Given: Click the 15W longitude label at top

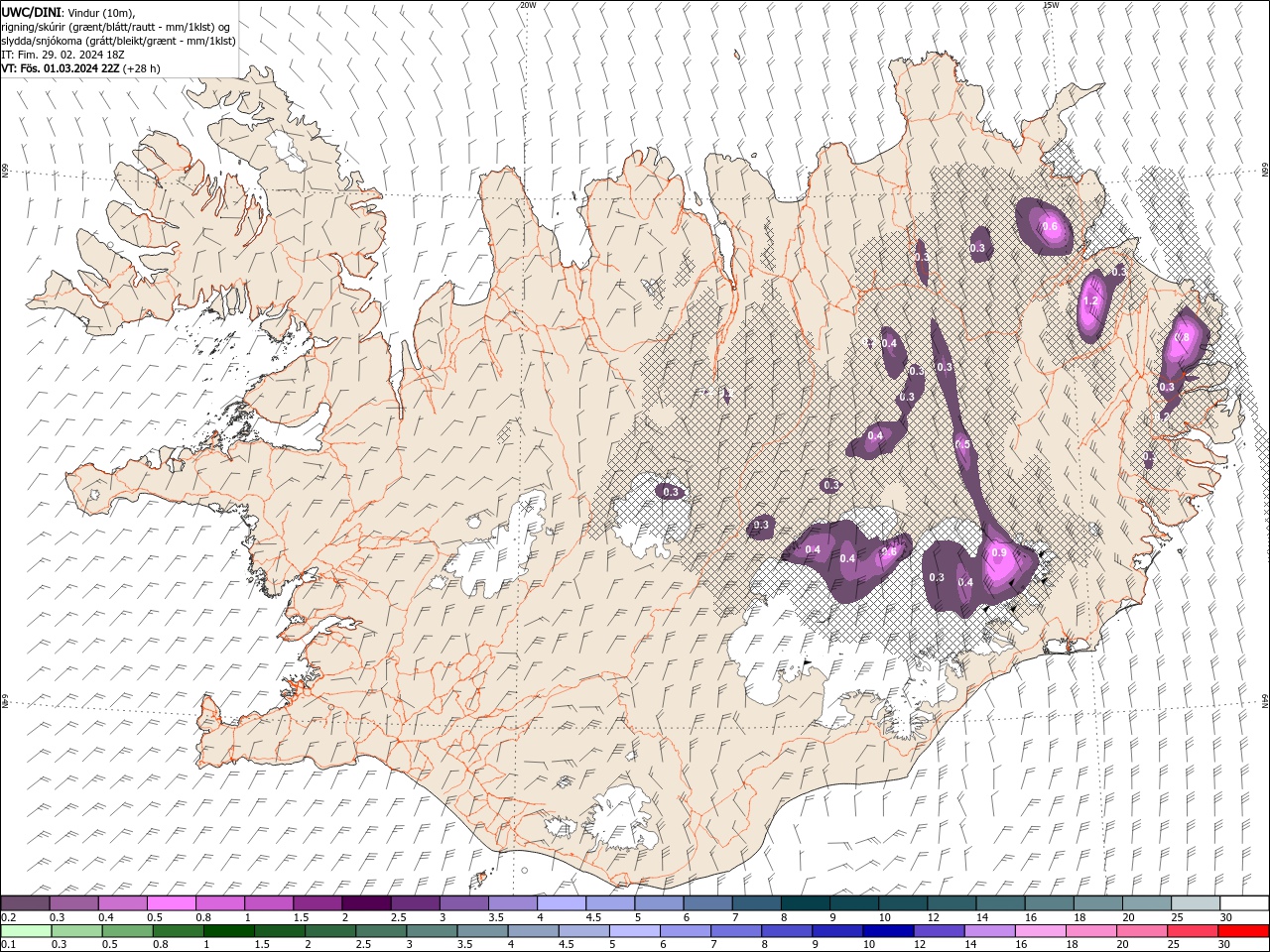Looking at the screenshot, I should pyautogui.click(x=1051, y=5).
